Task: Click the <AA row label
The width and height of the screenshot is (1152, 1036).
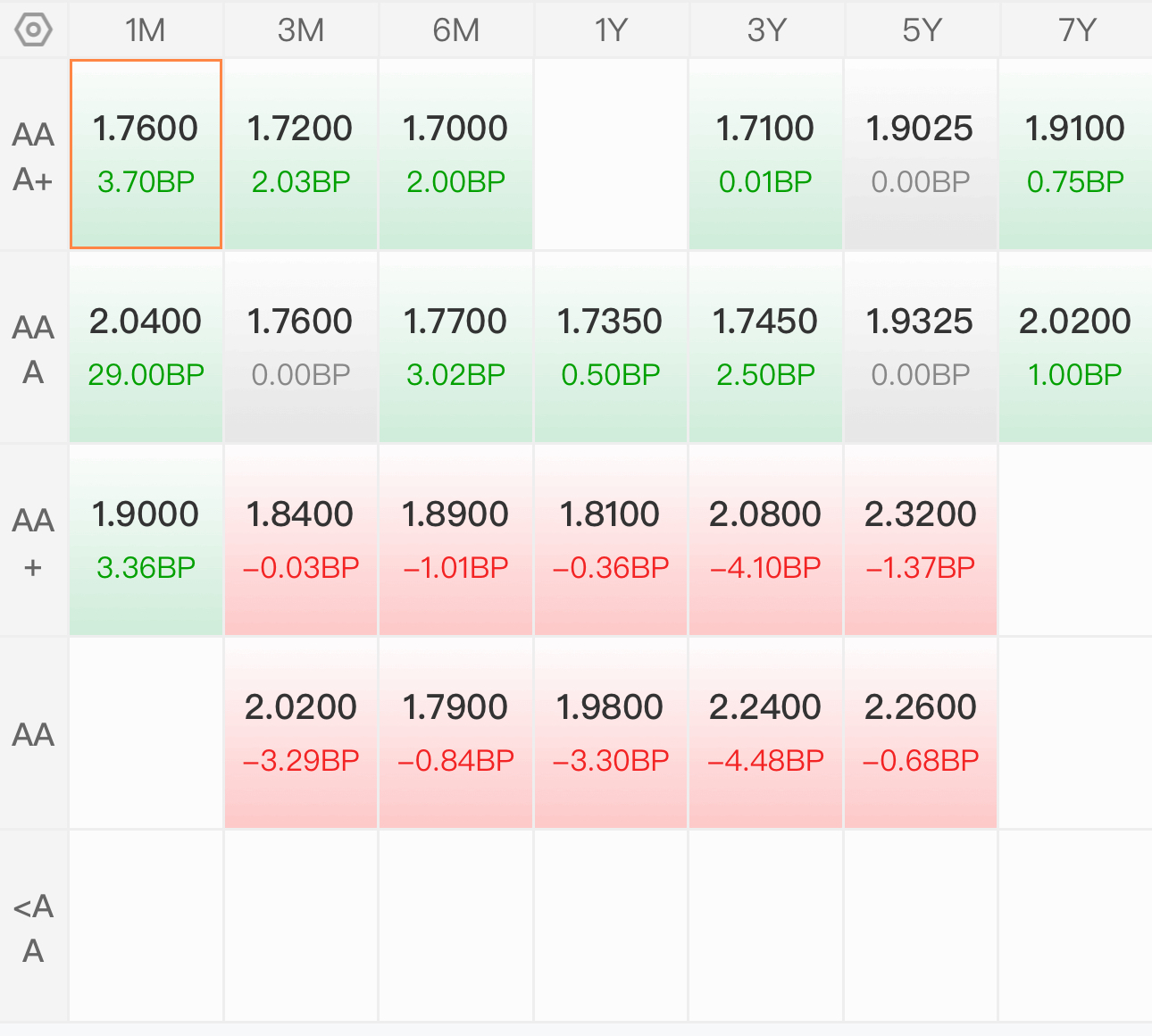Action: coord(34,927)
